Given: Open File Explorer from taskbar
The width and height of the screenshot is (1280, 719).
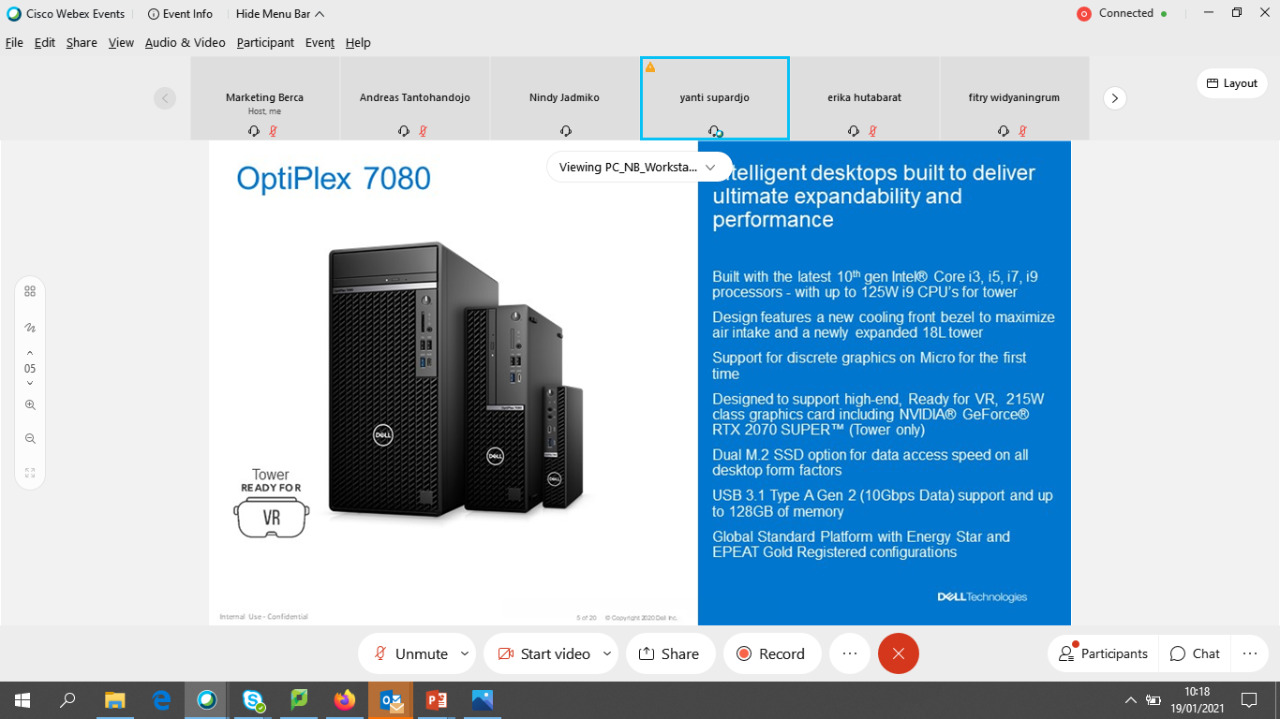Looking at the screenshot, I should [115, 700].
